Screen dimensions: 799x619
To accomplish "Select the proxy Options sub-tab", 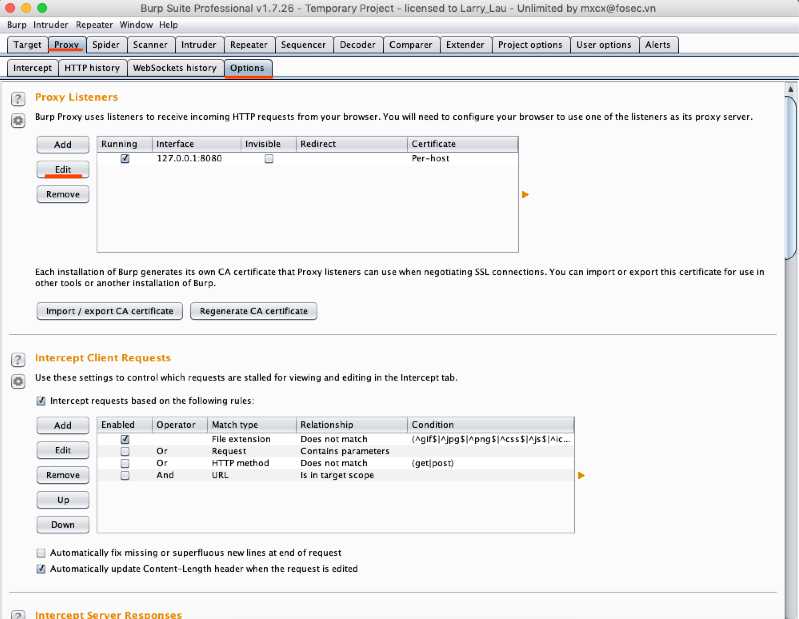I will [247, 68].
